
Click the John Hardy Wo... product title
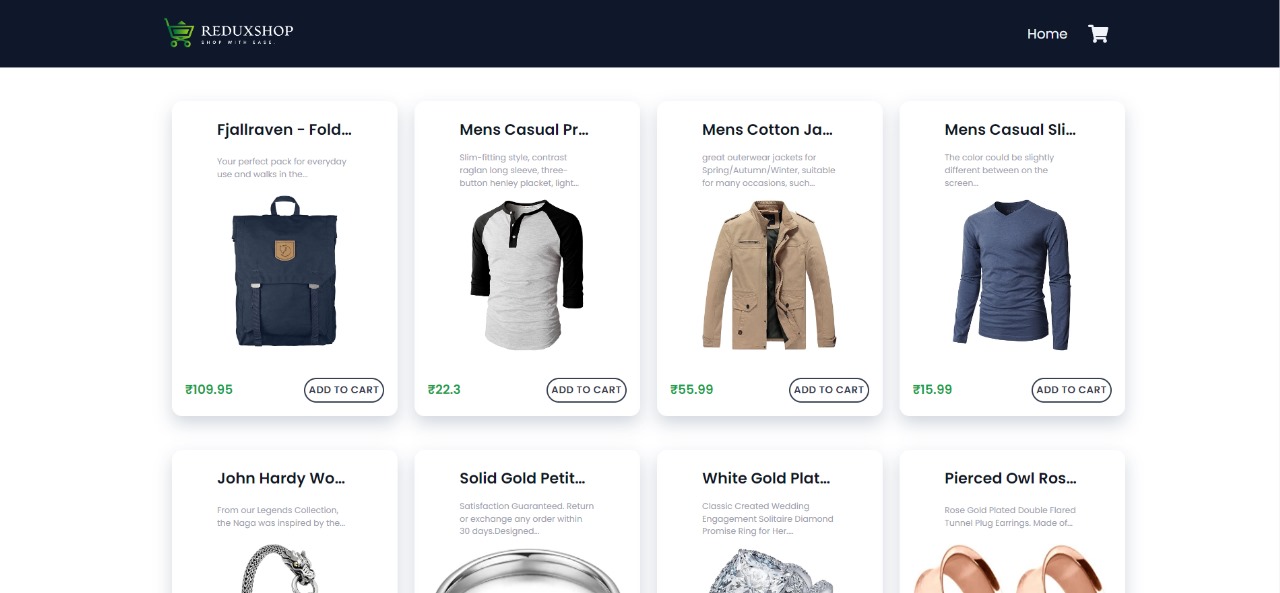(281, 479)
